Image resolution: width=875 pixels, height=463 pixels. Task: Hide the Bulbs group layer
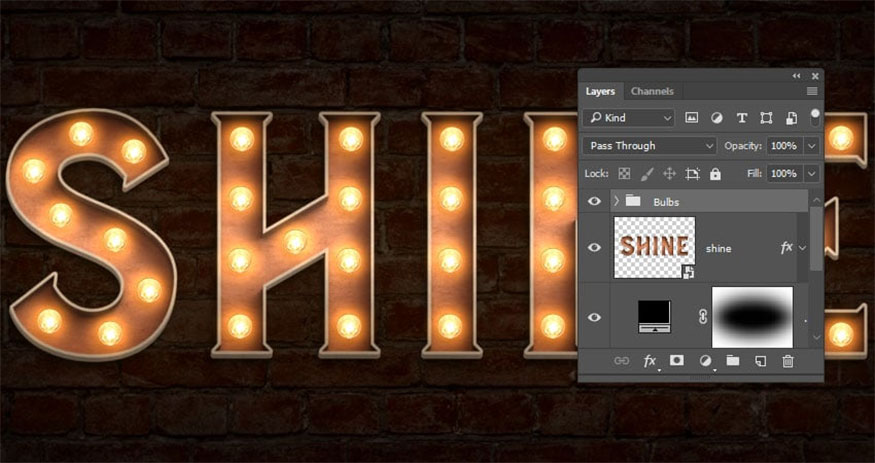(595, 201)
